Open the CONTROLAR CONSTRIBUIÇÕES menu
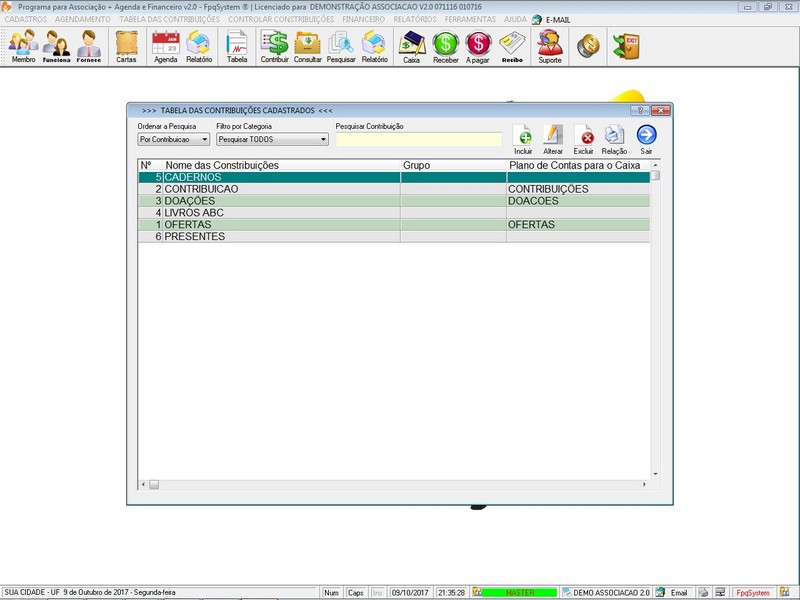 281,19
